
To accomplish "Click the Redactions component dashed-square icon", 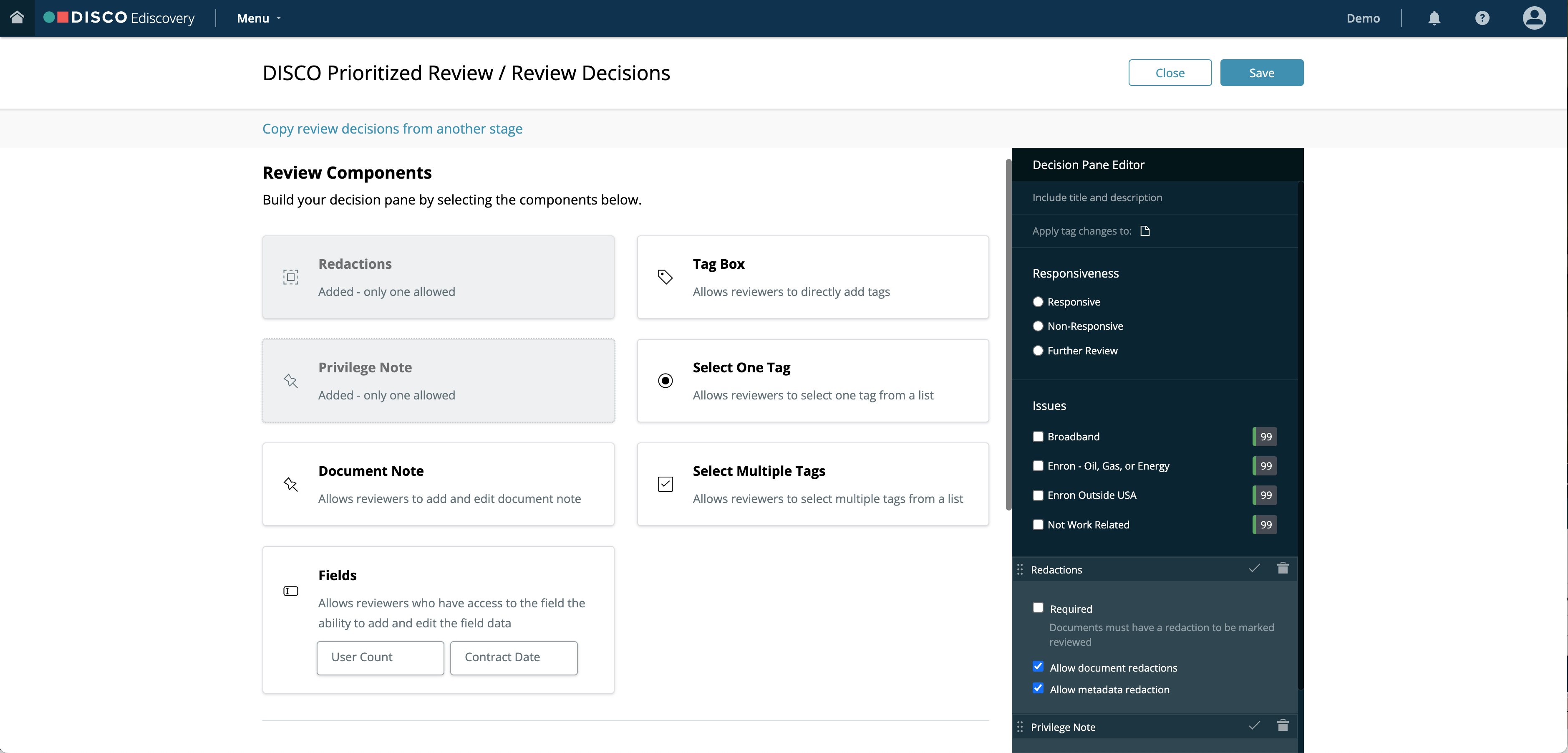I will click(x=291, y=277).
